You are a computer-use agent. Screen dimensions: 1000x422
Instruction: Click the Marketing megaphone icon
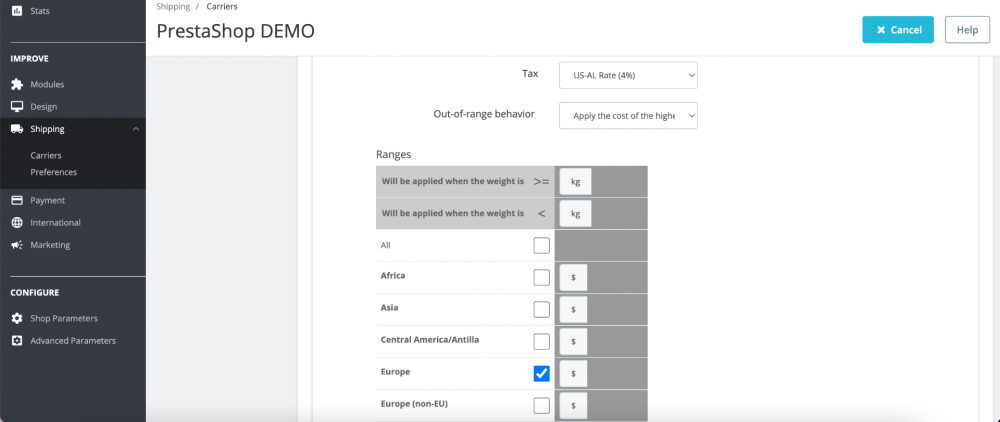pyautogui.click(x=17, y=245)
